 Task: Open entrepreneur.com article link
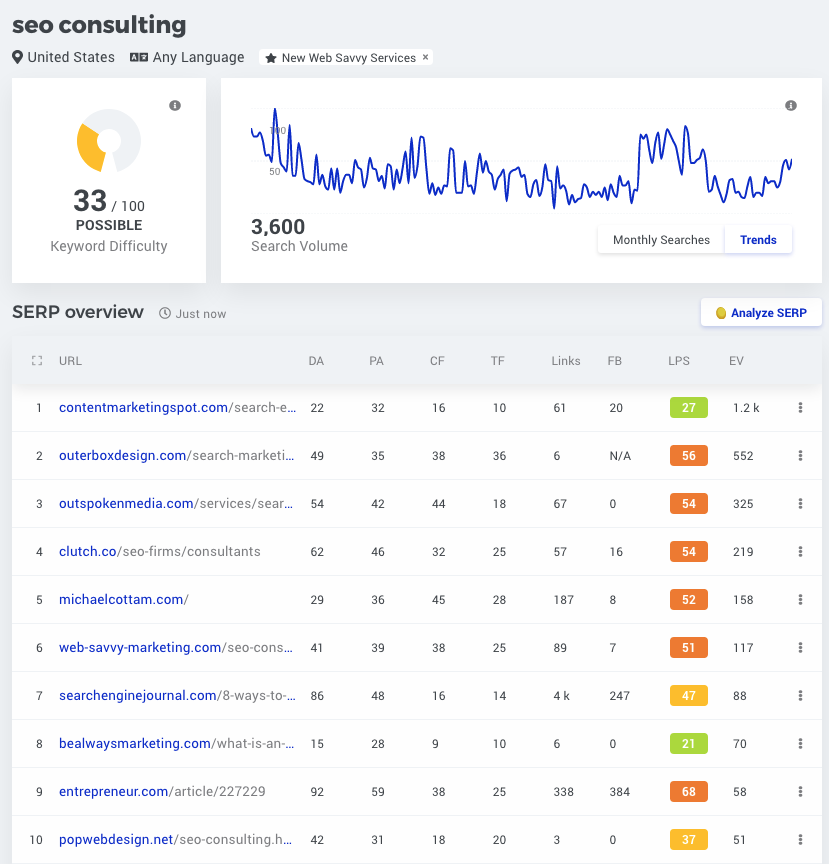(162, 791)
